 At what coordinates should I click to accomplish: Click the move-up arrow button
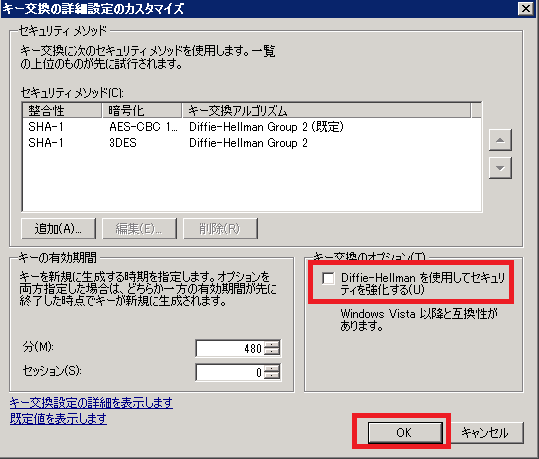pyautogui.click(x=500, y=140)
